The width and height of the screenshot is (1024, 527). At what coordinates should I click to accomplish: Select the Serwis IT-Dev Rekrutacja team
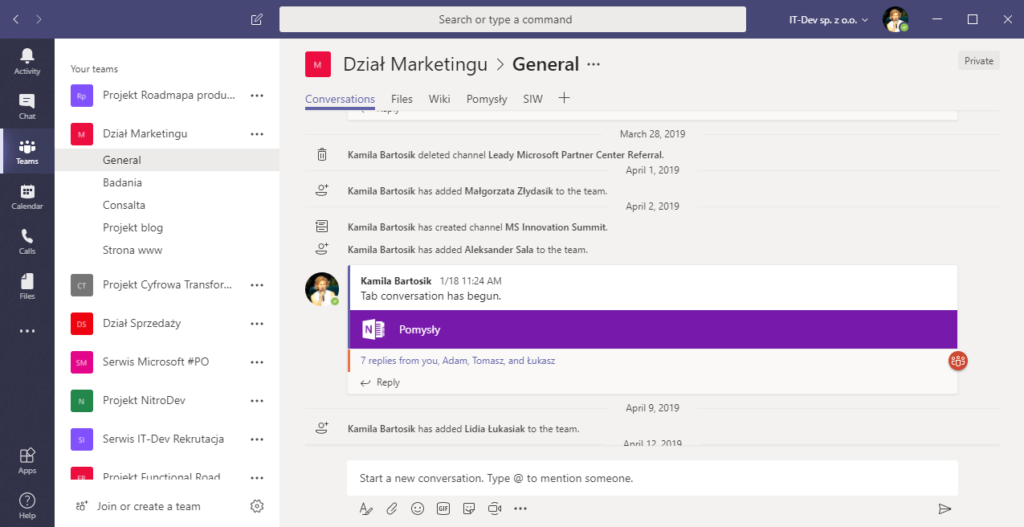coord(163,439)
